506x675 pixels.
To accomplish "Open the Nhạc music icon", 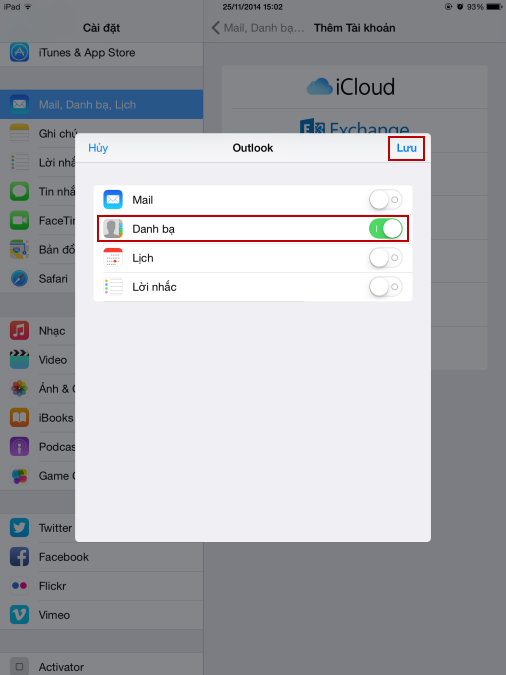I will tap(19, 331).
